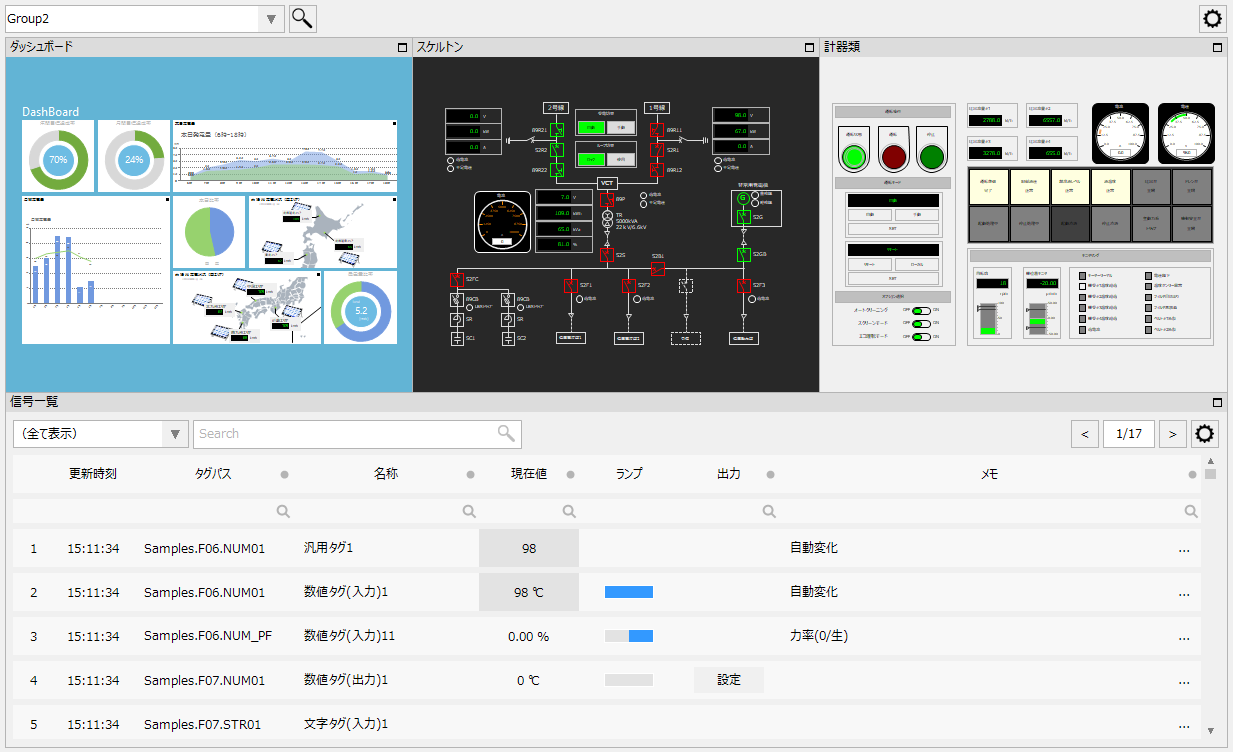Click the 手動 mode button in 計器類 panel

coord(917,214)
